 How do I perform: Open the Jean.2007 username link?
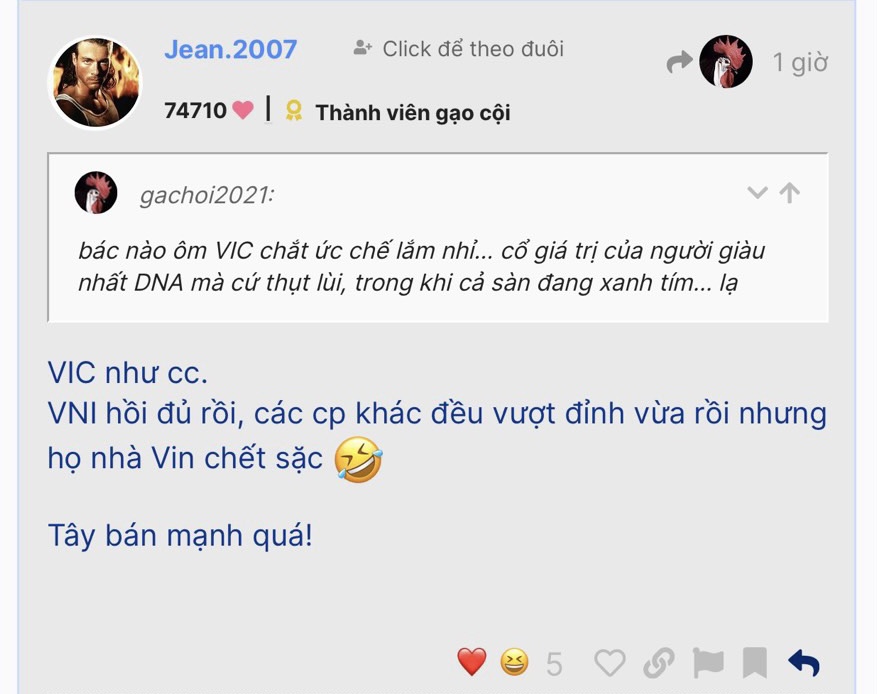[x=230, y=49]
